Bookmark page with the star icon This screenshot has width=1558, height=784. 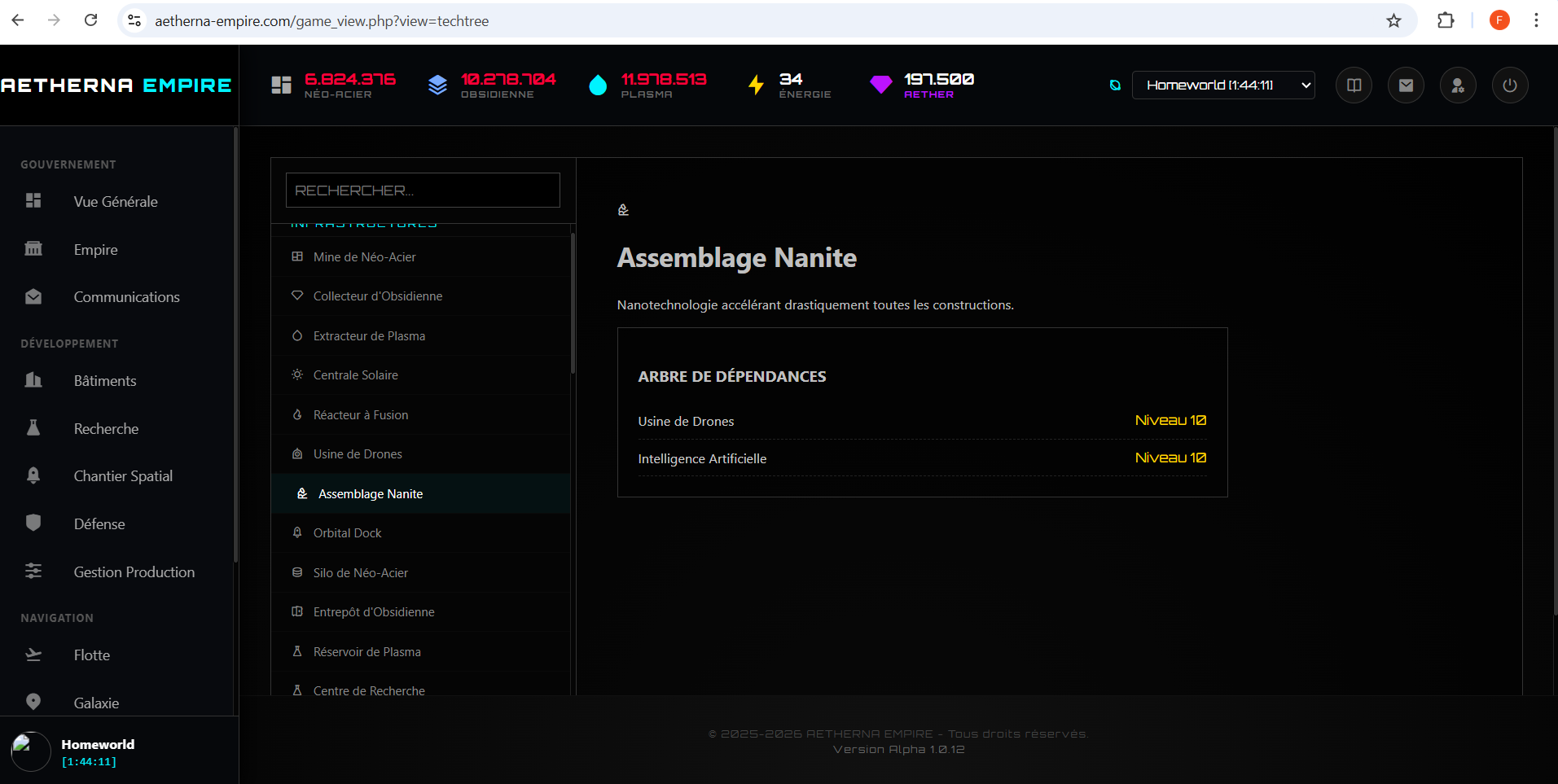pyautogui.click(x=1393, y=20)
